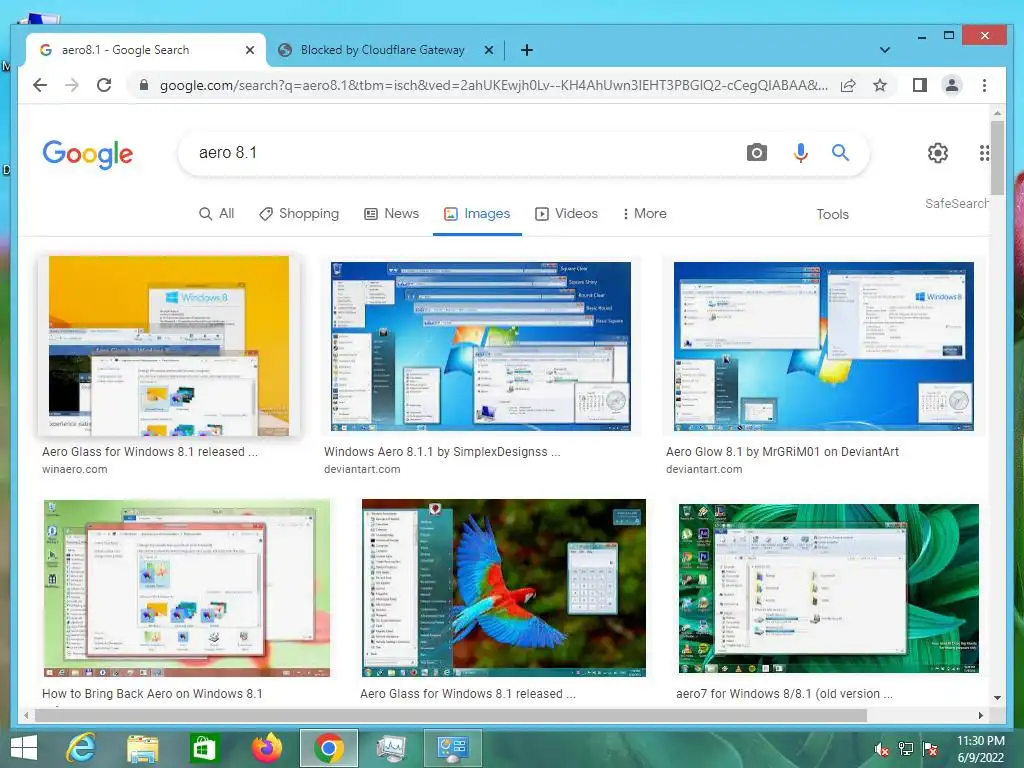Close the Blocked by Cloudflare Gateway tab
The width and height of the screenshot is (1024, 768).
point(488,50)
